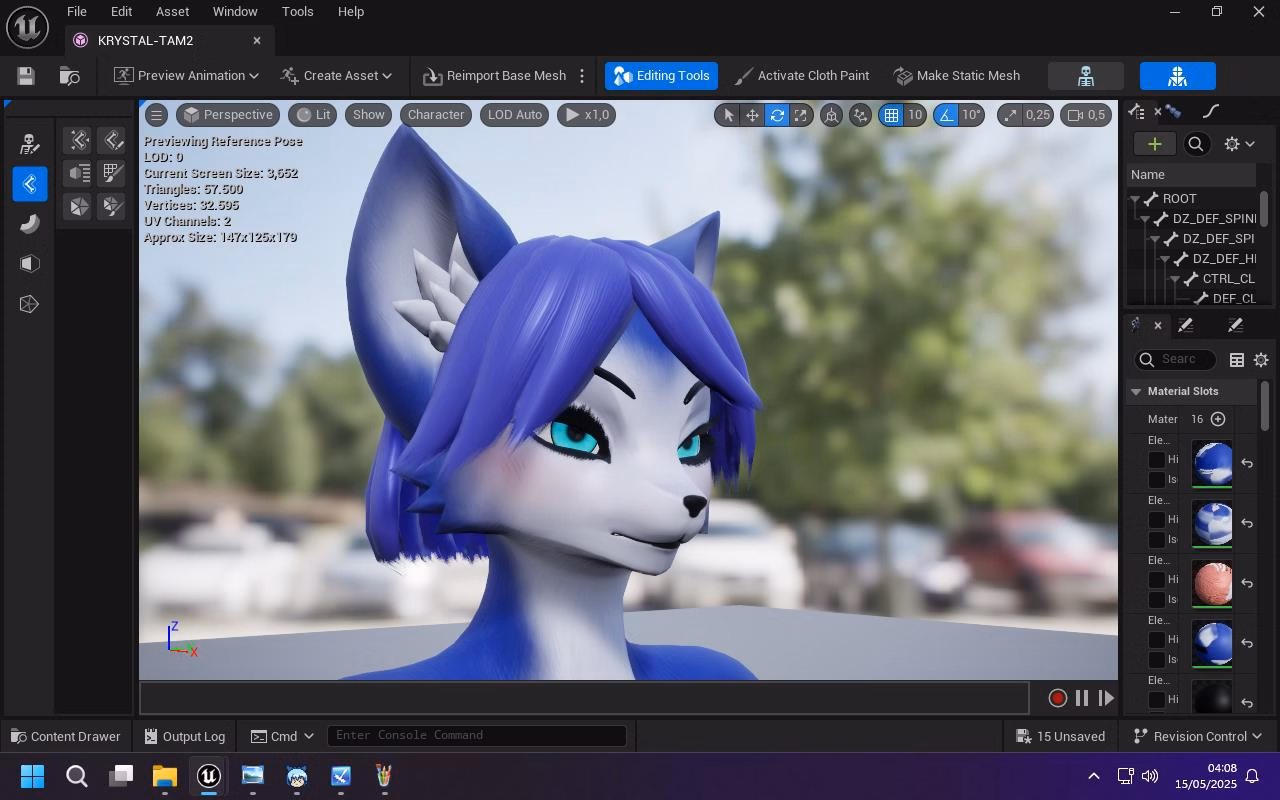Select the skeleton editing tool with pencil

[x=29, y=144]
